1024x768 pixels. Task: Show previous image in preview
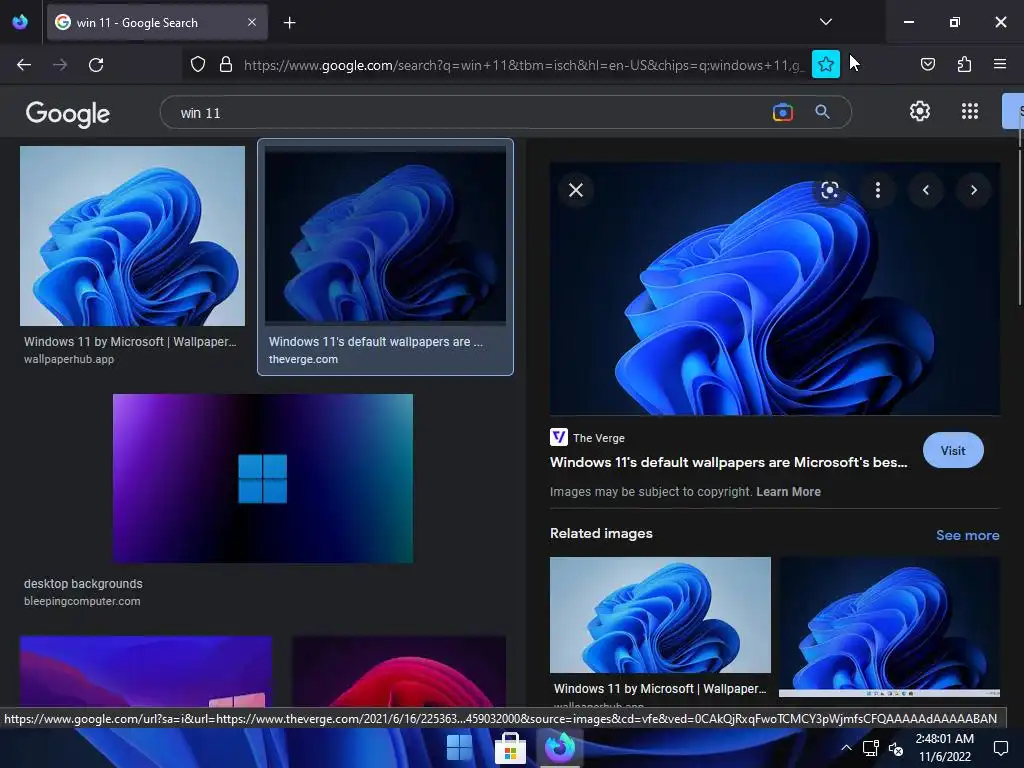coord(925,190)
